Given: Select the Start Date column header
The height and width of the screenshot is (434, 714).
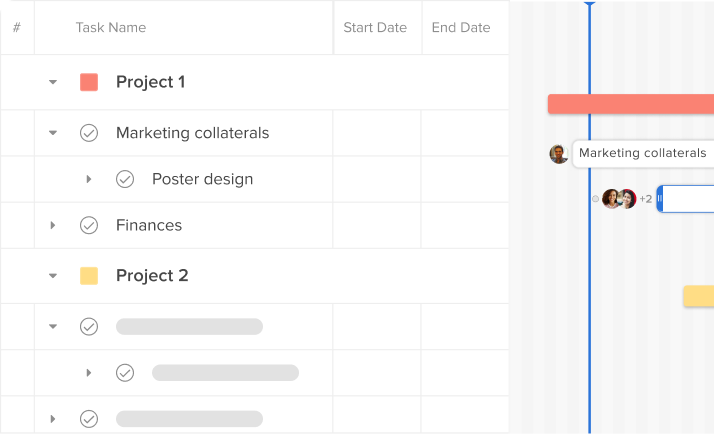Looking at the screenshot, I should [375, 27].
